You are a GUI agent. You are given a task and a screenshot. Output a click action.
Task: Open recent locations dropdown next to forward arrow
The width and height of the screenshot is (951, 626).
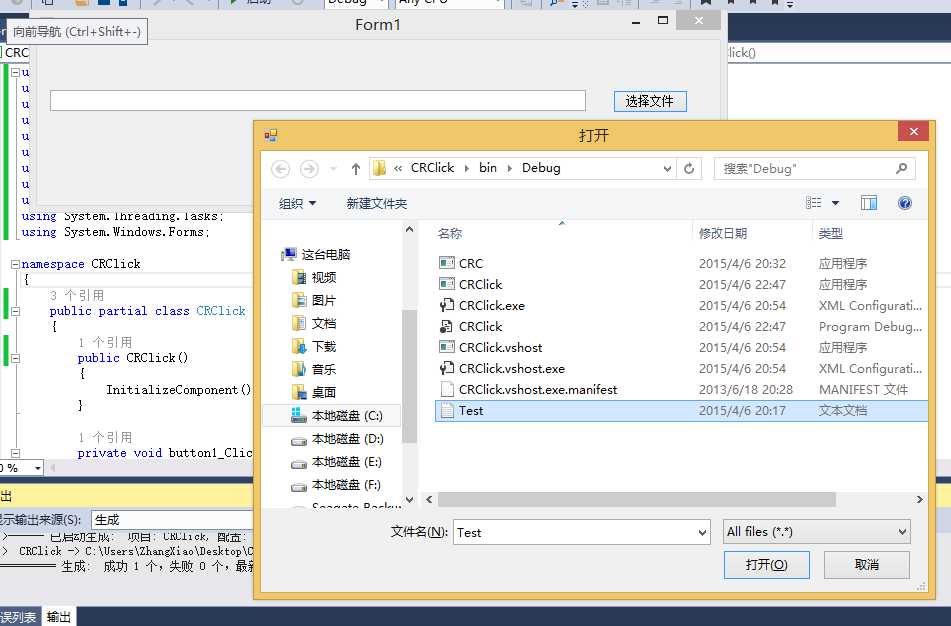pyautogui.click(x=333, y=169)
